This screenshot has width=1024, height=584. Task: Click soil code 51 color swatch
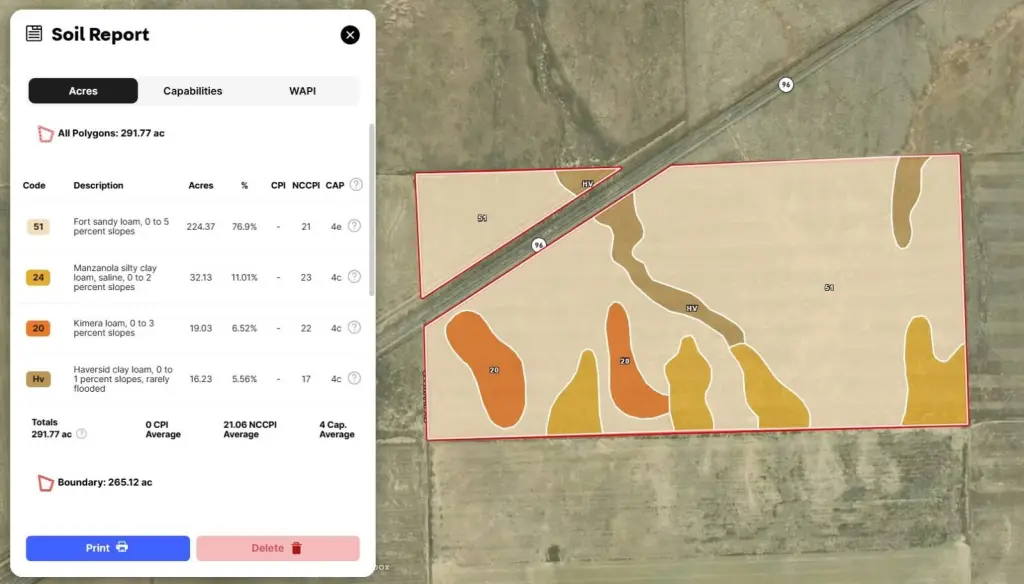coord(38,227)
